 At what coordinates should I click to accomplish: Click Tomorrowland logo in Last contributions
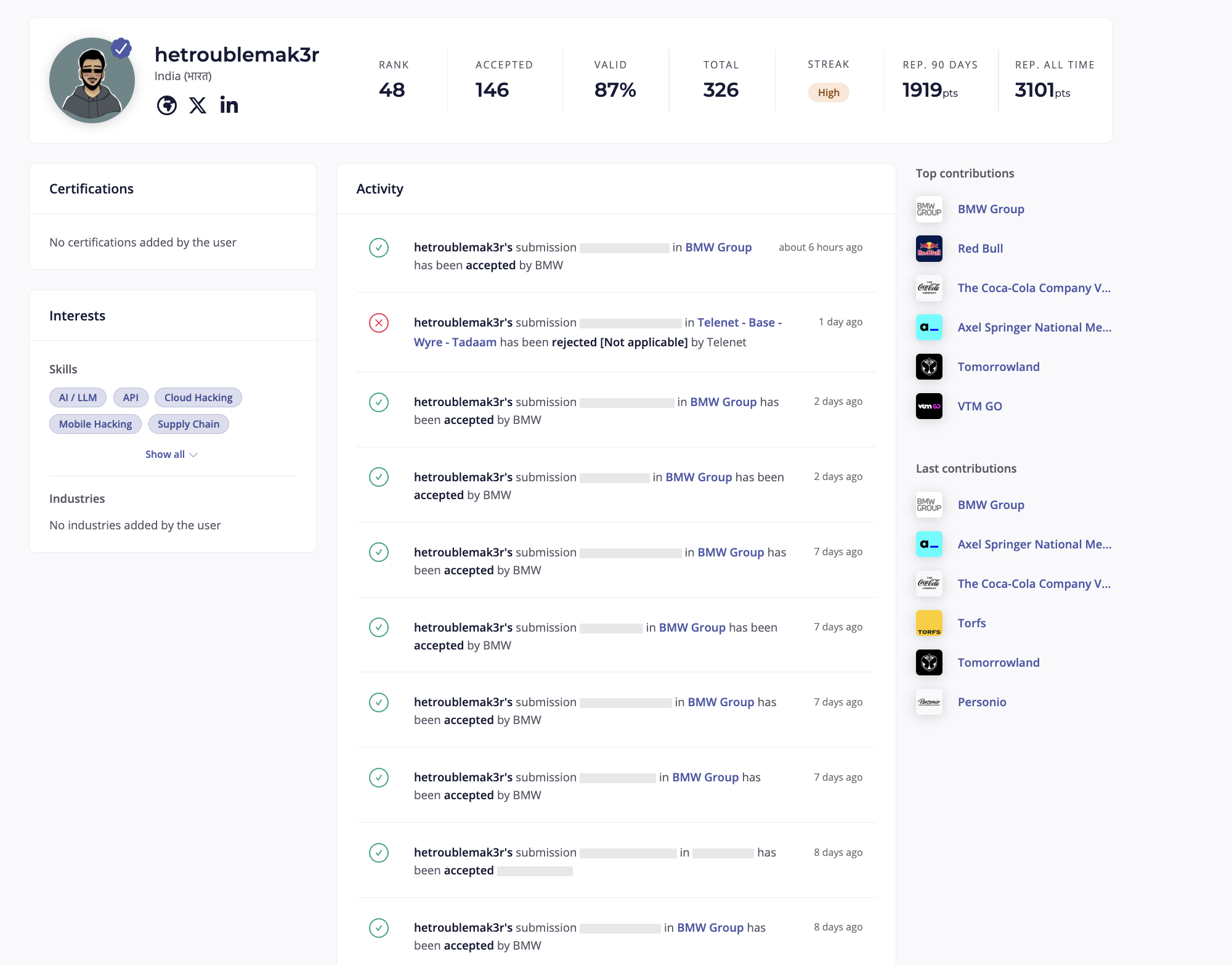coord(929,662)
